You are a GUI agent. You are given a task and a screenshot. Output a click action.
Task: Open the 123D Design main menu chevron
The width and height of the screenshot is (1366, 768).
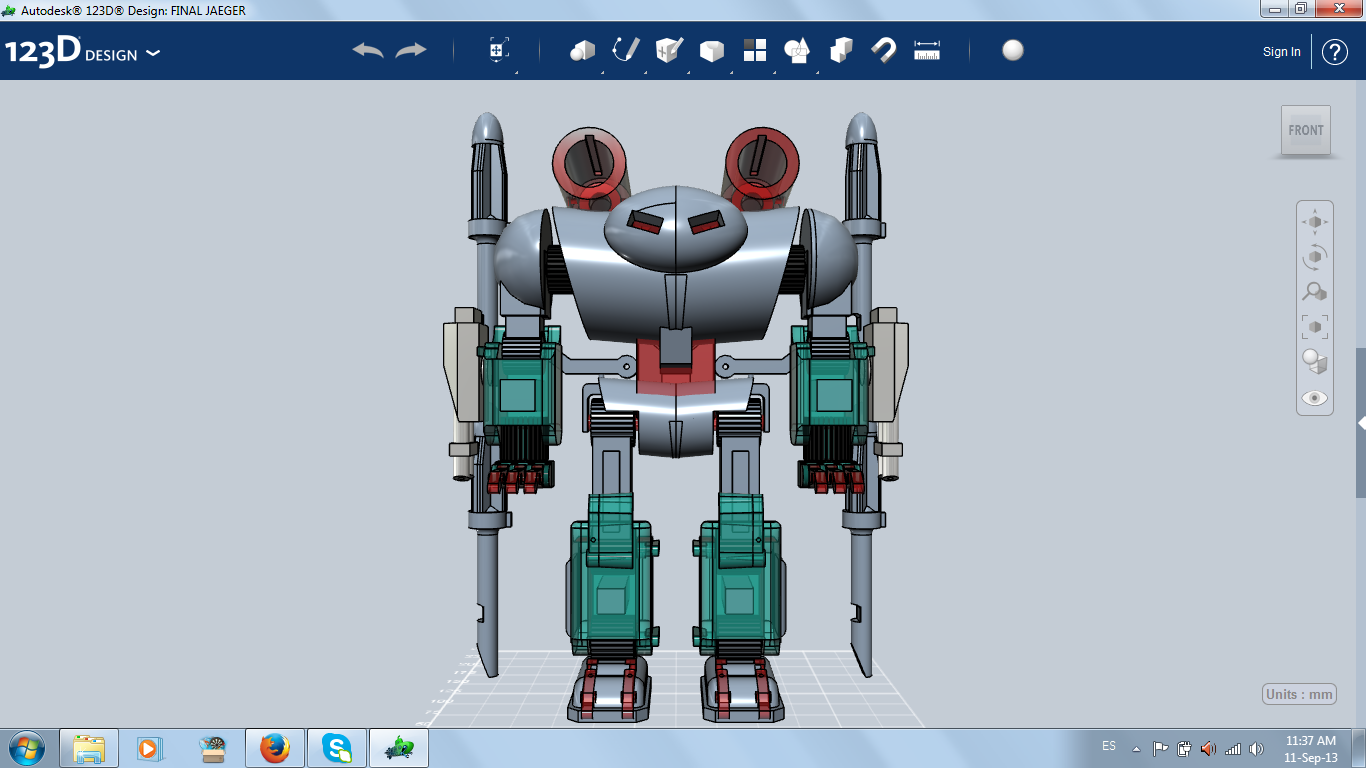coord(154,54)
